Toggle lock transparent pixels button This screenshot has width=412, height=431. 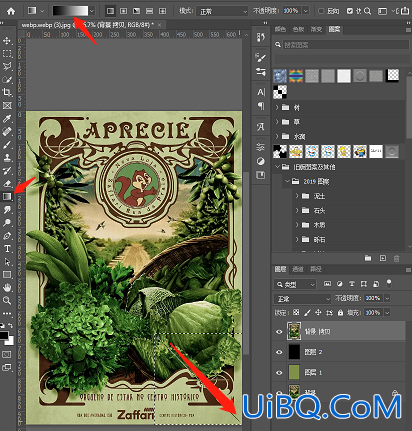[296, 313]
